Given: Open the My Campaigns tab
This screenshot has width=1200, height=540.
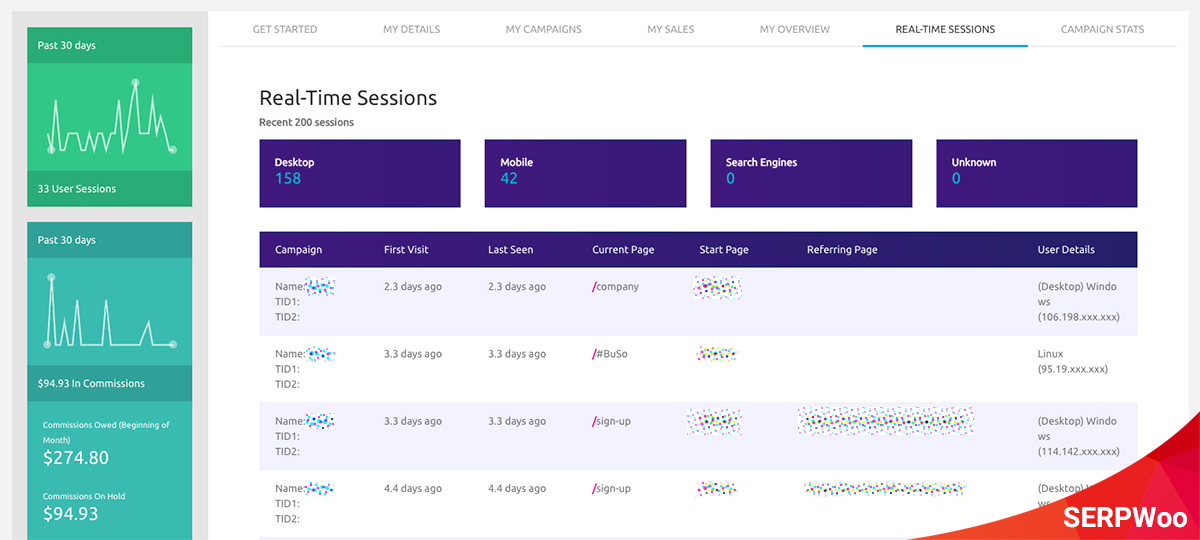Looking at the screenshot, I should (x=543, y=29).
